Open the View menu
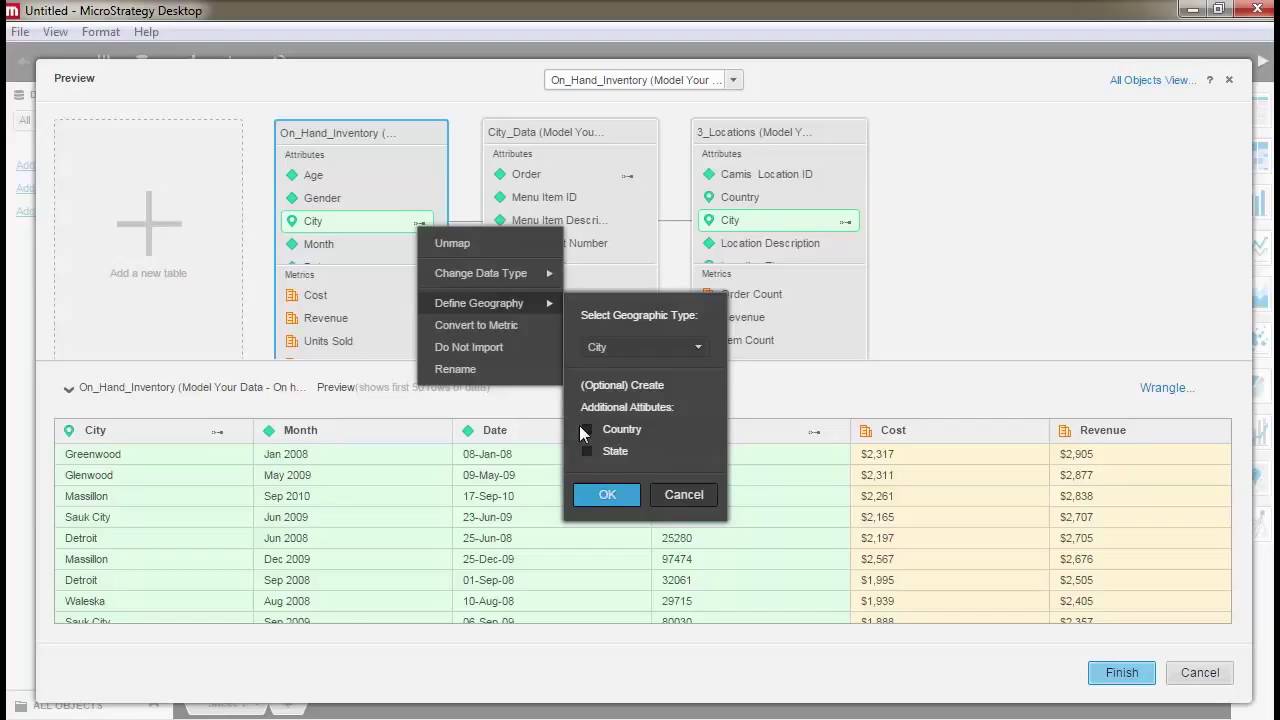Image resolution: width=1280 pixels, height=720 pixels. pos(55,32)
